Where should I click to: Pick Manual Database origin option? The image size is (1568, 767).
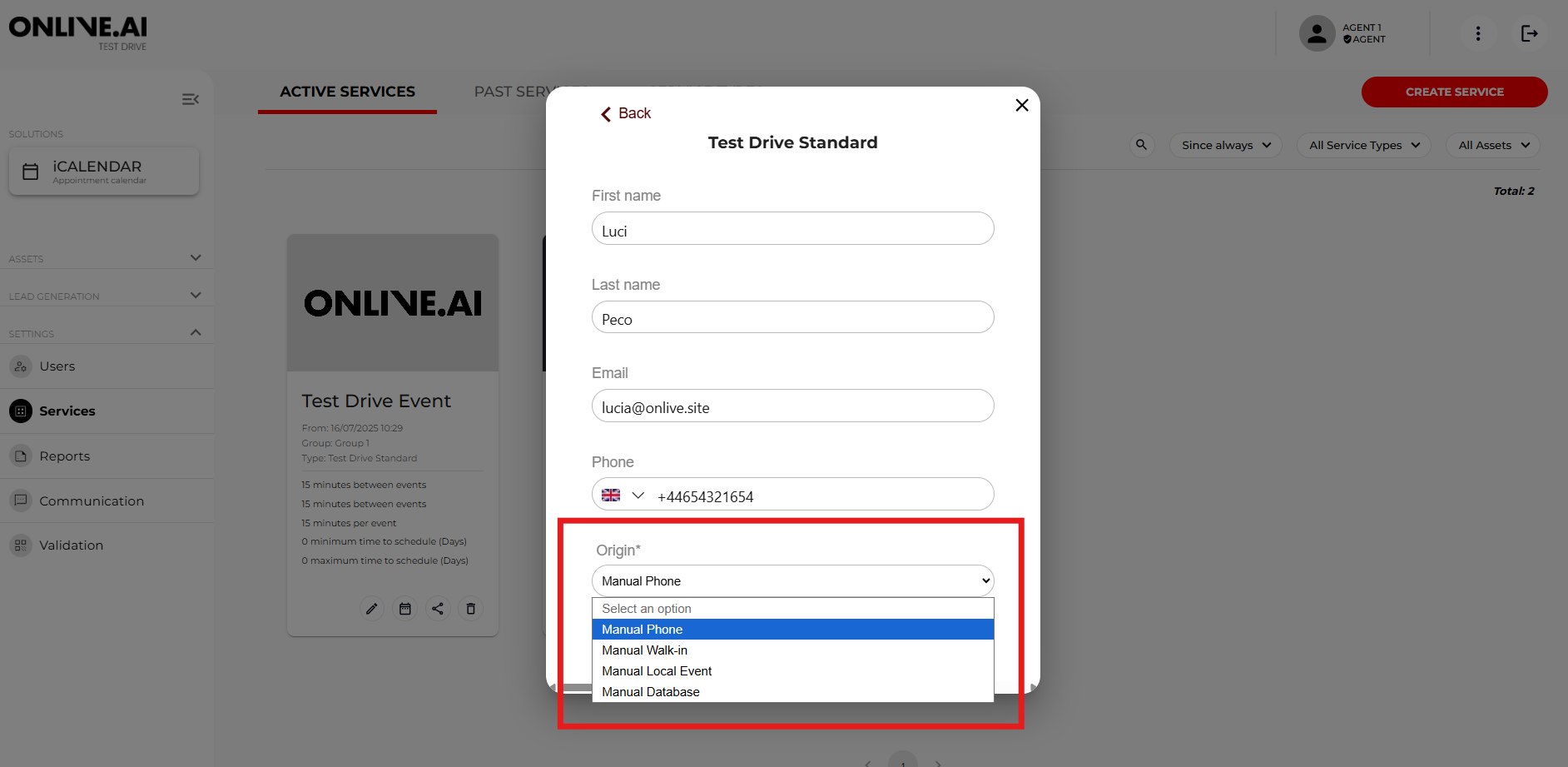[x=650, y=692]
